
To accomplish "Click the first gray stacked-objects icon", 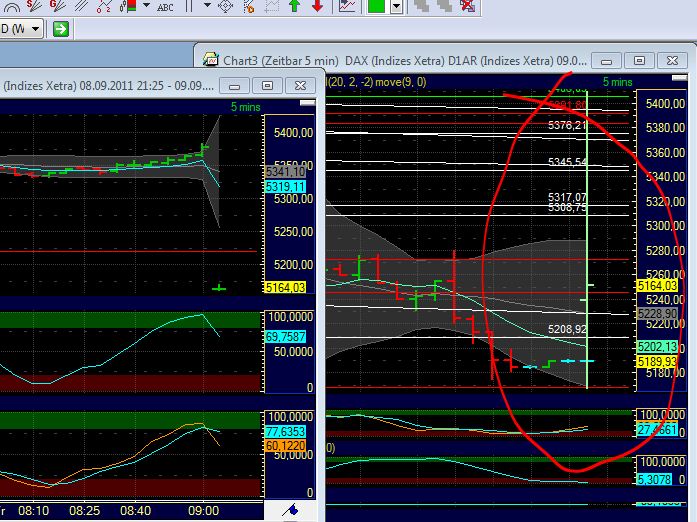I will pos(421,5).
